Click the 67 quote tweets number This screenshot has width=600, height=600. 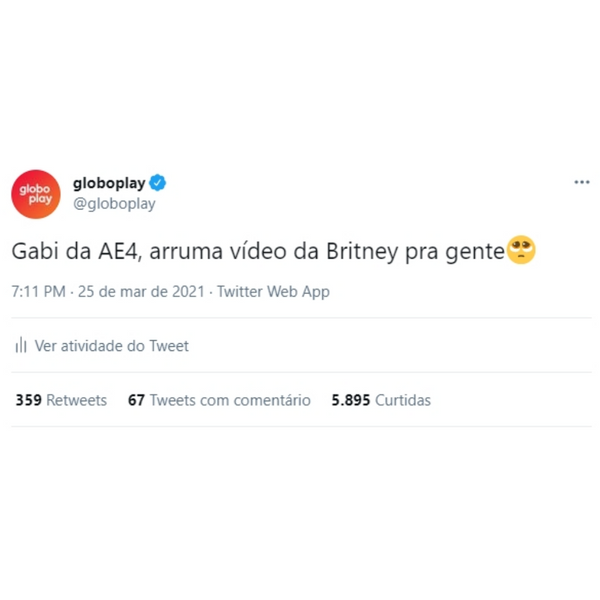tap(136, 400)
